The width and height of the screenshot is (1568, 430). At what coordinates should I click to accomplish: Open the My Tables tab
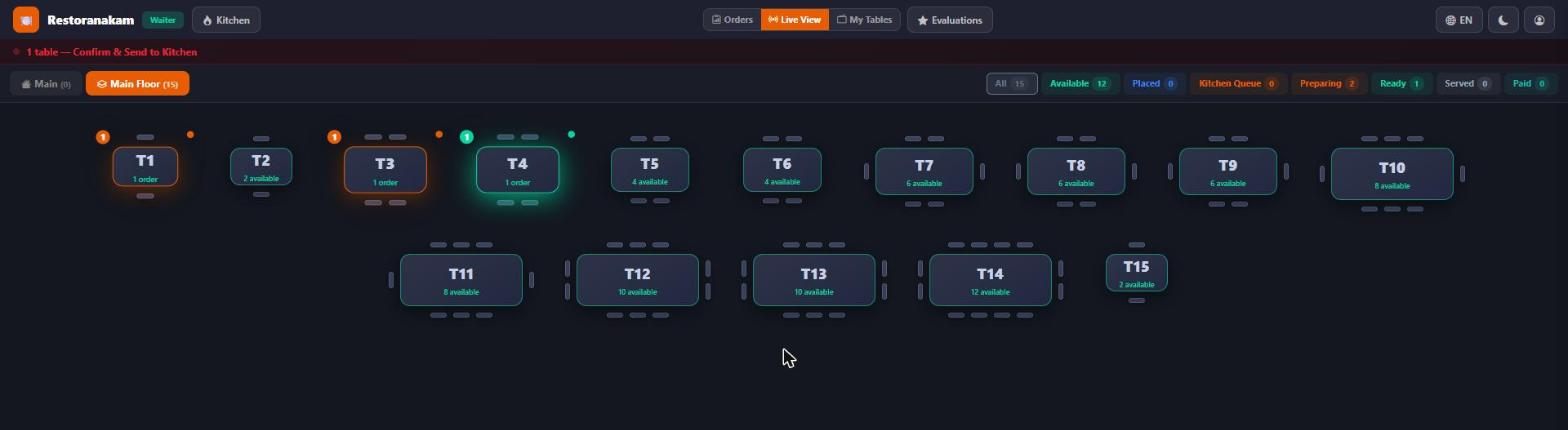point(864,20)
